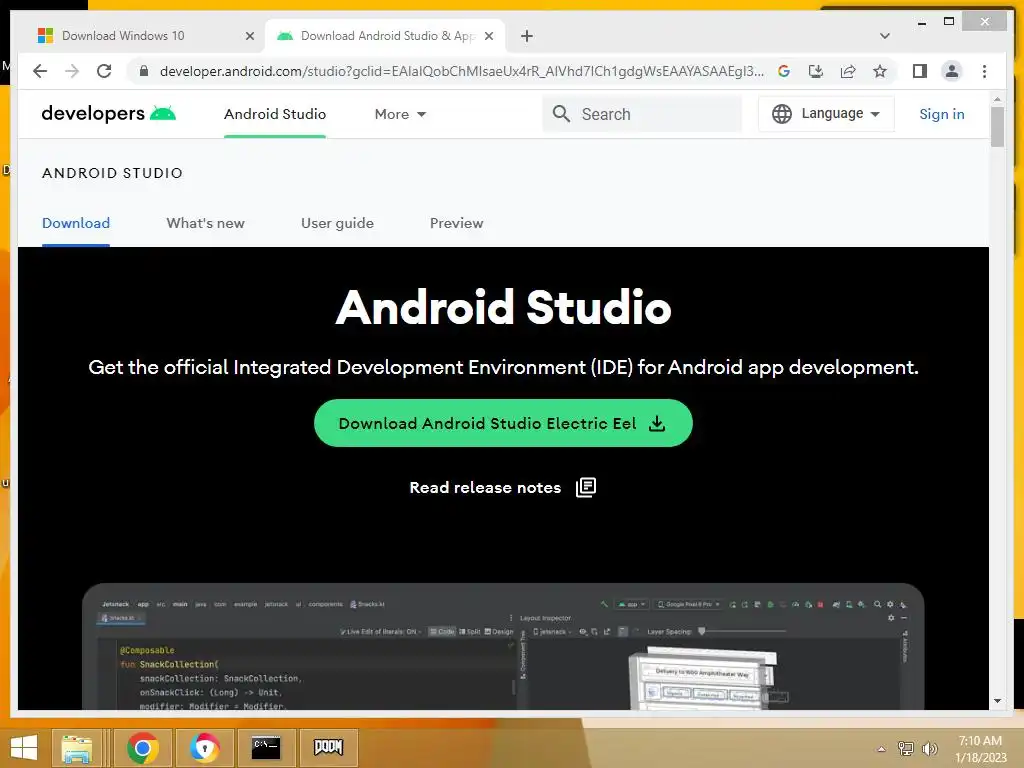The height and width of the screenshot is (768, 1024).
Task: Launch Google Chrome from the taskbar
Action: [143, 748]
